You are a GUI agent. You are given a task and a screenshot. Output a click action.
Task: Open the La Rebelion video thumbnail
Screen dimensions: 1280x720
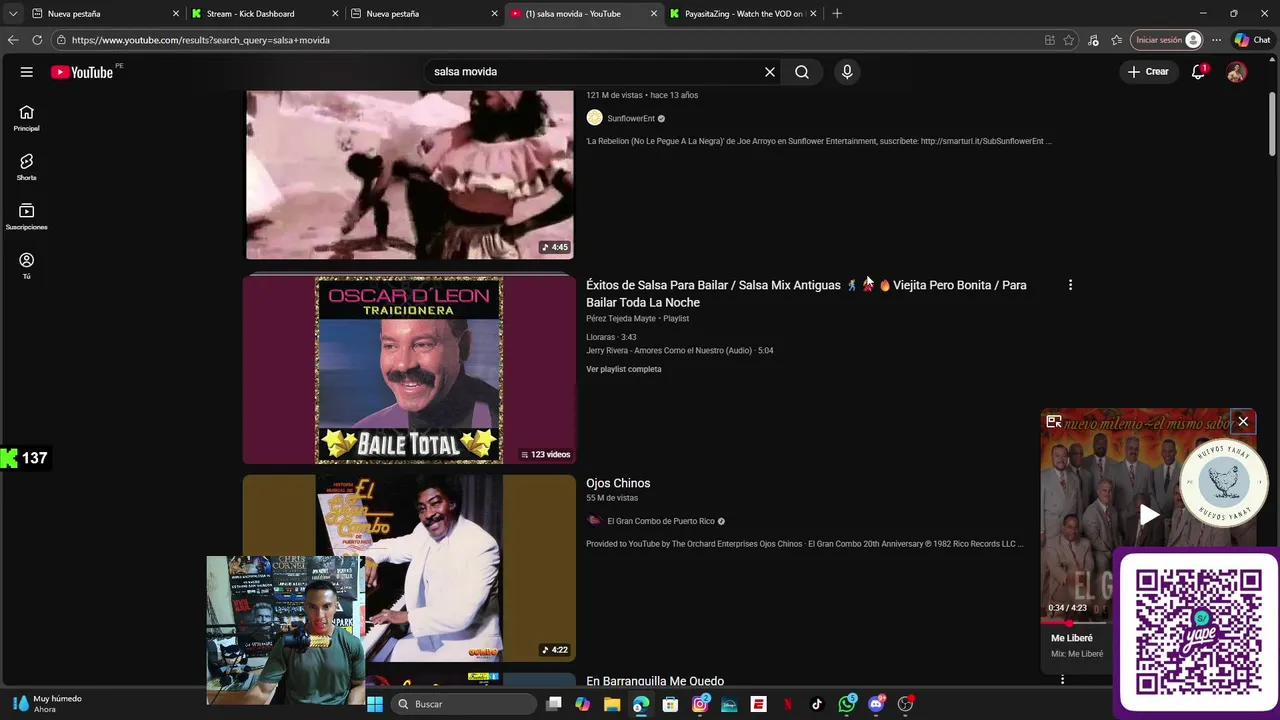[410, 175]
